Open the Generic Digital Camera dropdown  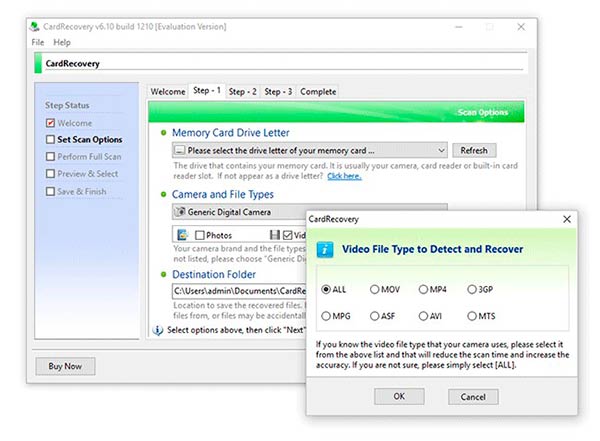tap(239, 212)
